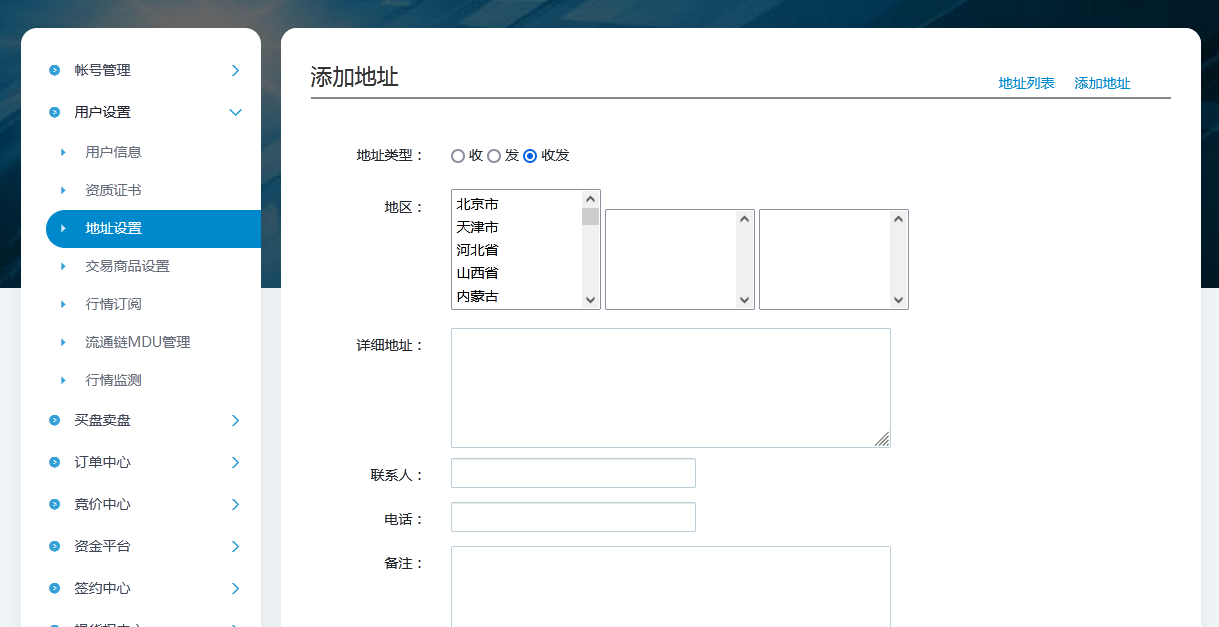Click the bullet icon beside 买盘卖盘
This screenshot has width=1219, height=627.
[54, 420]
